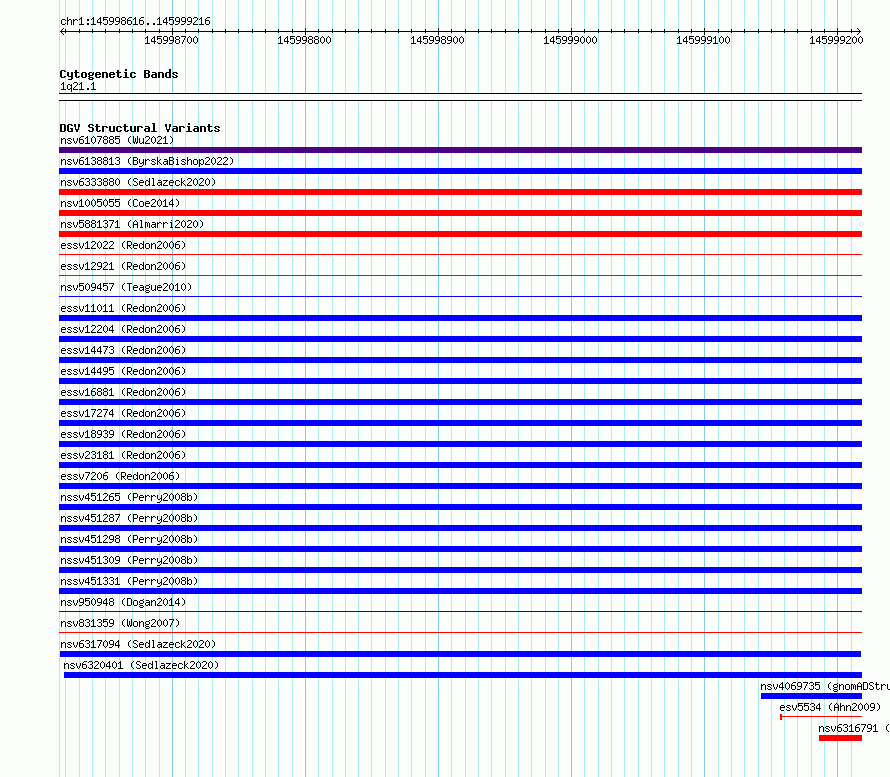Click the short red nsv6316791 bar

pos(840,738)
